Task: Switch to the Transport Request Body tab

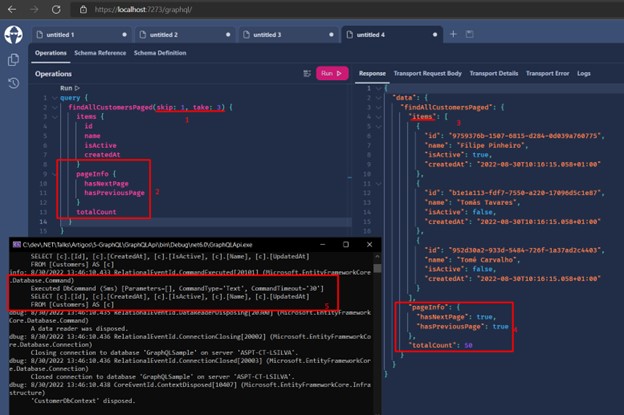Action: click(428, 73)
